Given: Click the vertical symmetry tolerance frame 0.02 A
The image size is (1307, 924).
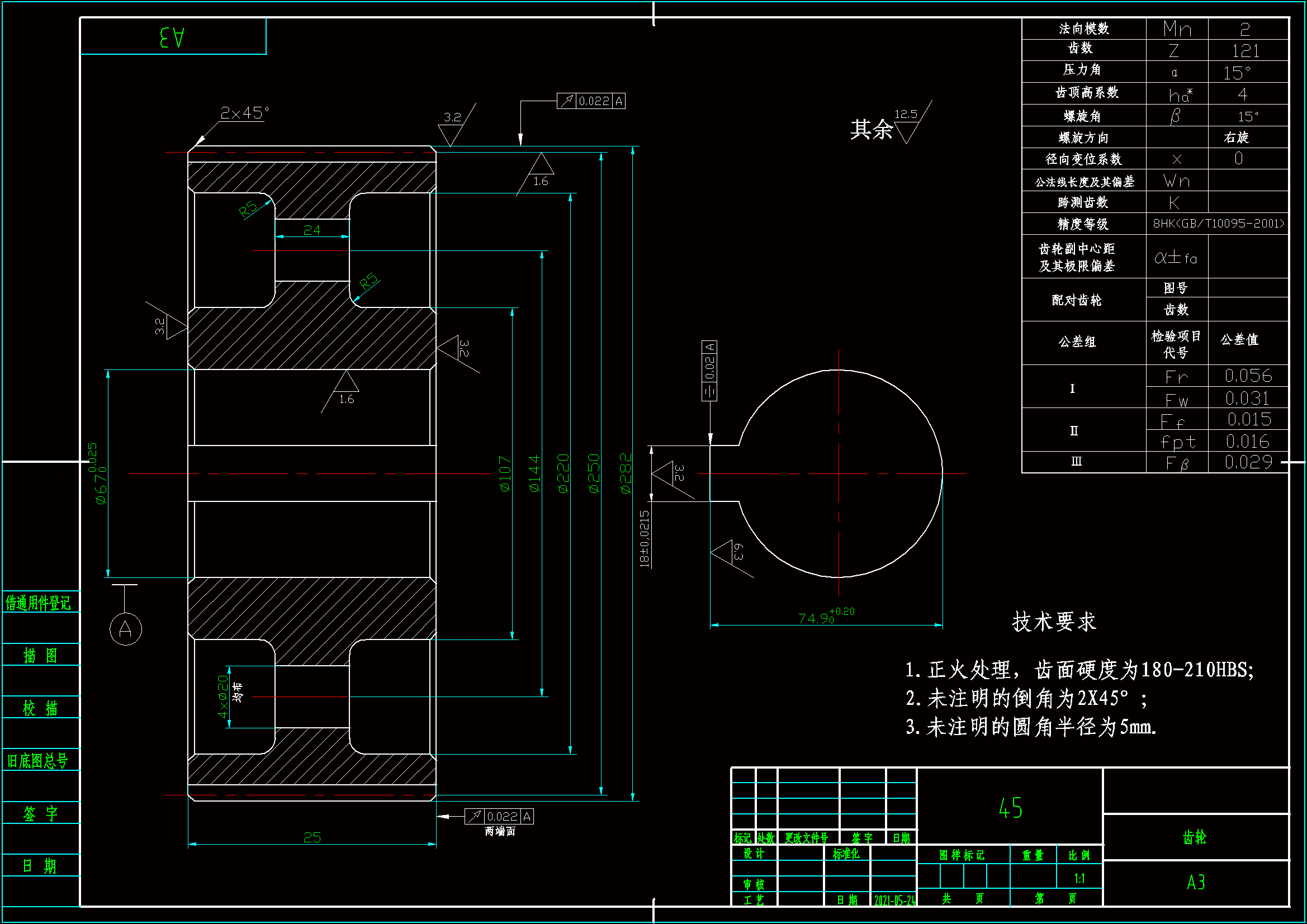Looking at the screenshot, I should pyautogui.click(x=709, y=371).
